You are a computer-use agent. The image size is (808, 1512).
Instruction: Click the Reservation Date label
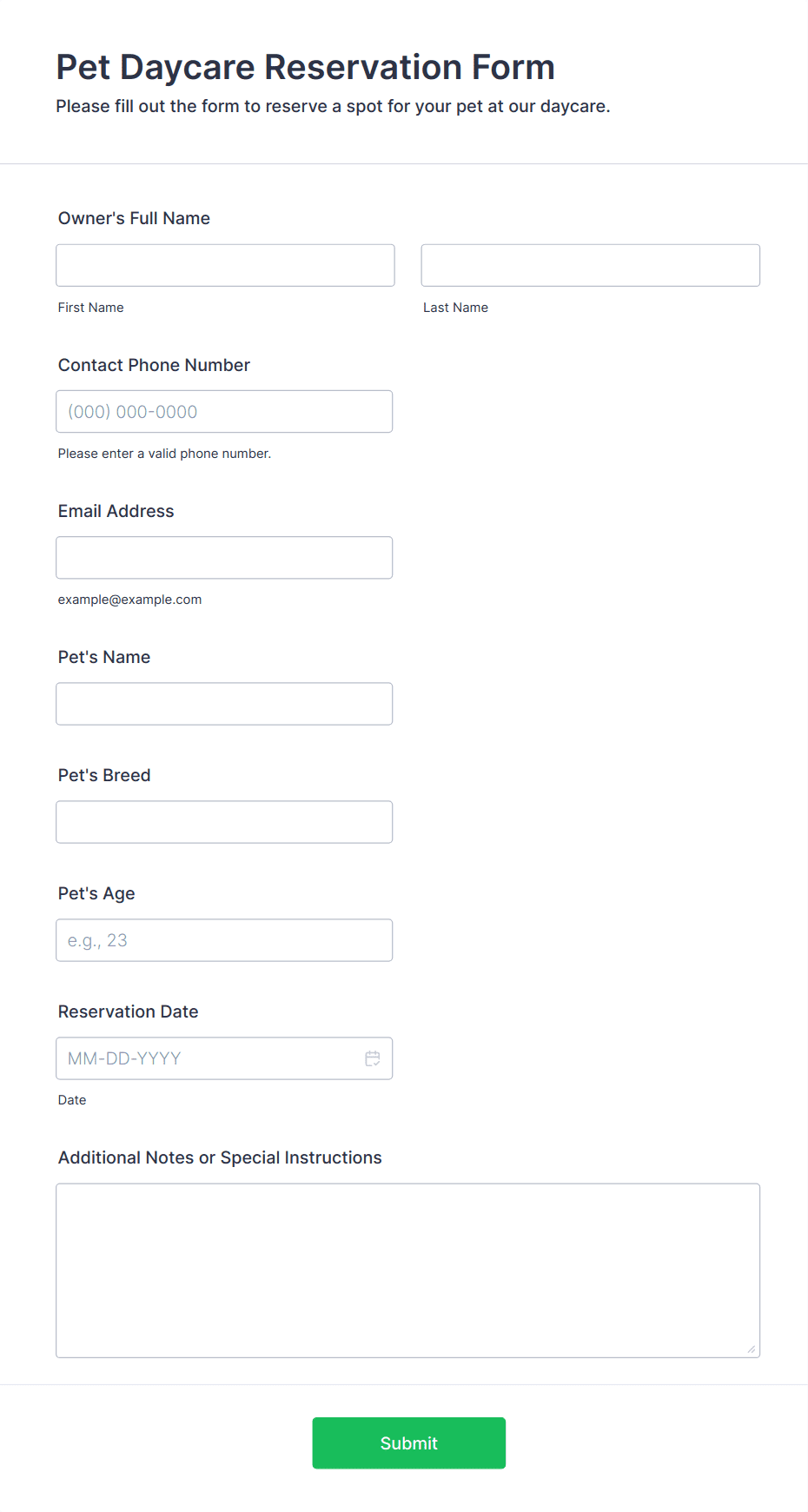pyautogui.click(x=128, y=1011)
